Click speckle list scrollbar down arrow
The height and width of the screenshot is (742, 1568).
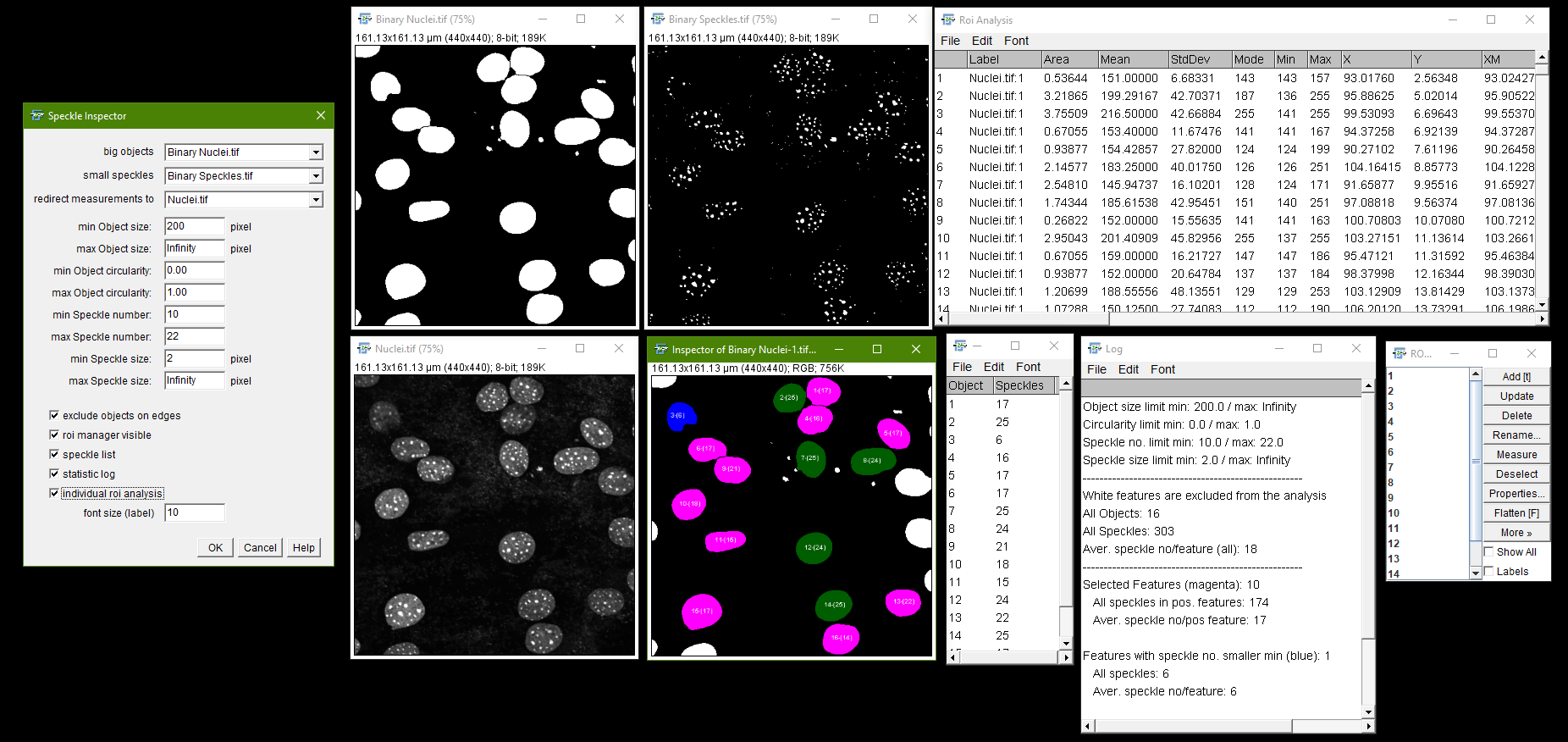pyautogui.click(x=1066, y=644)
